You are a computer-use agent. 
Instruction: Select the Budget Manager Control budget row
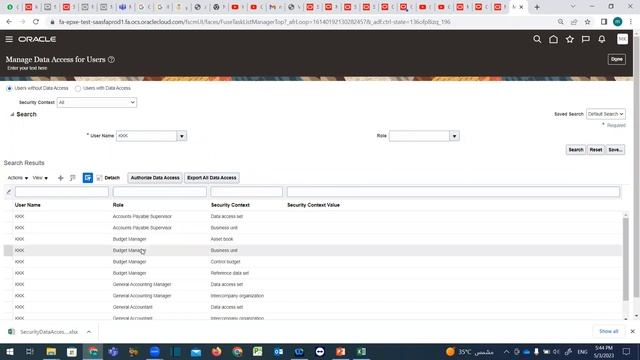pos(313,262)
